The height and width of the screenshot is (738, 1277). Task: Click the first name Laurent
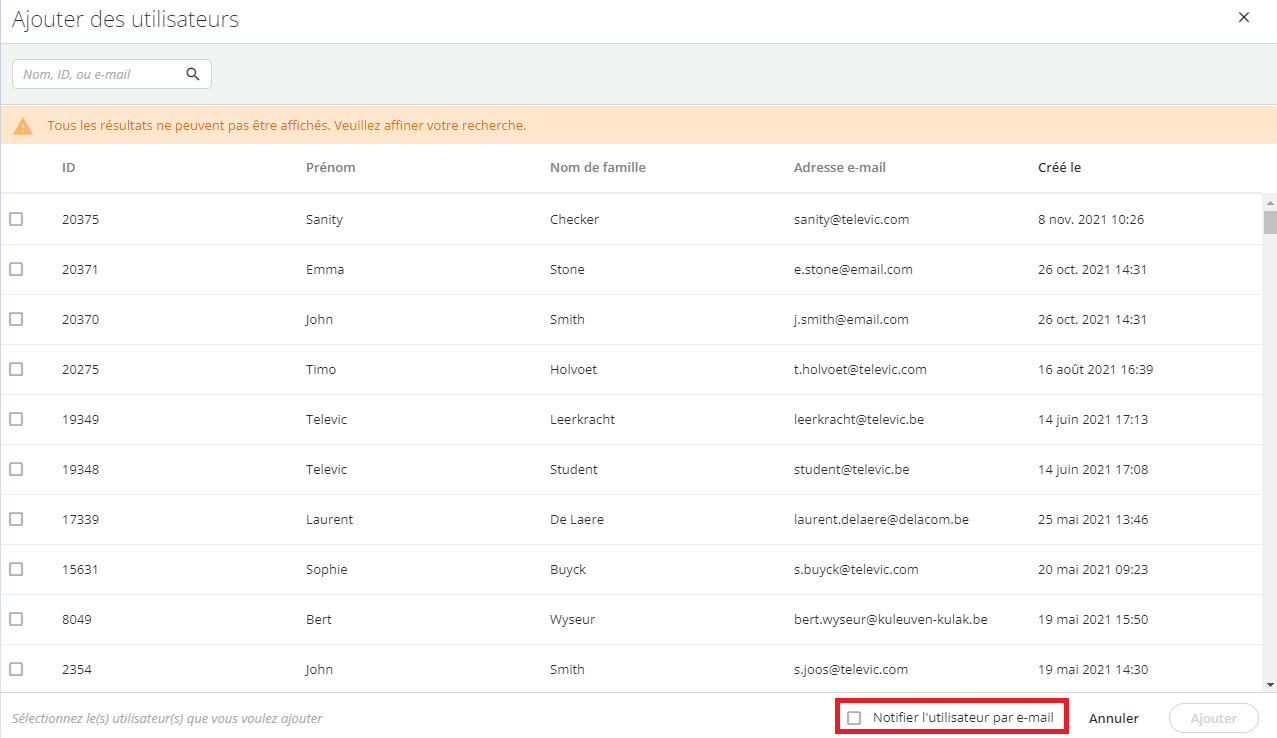[329, 519]
